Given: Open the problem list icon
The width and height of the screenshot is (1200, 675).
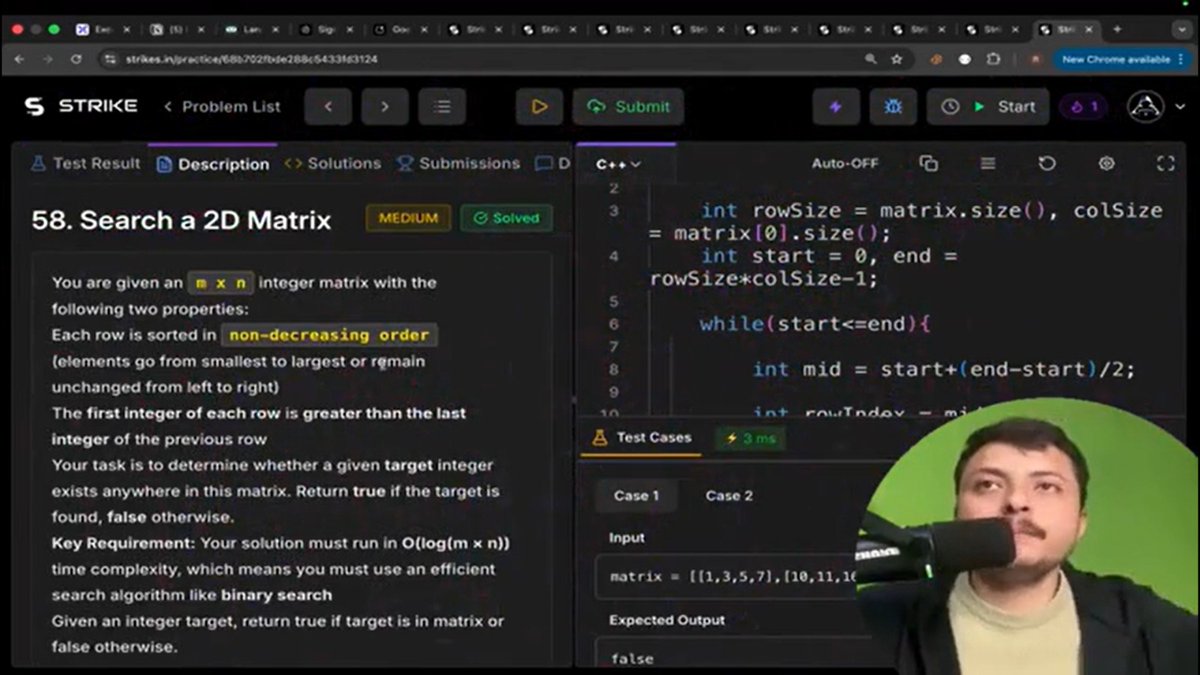Looking at the screenshot, I should 442,106.
